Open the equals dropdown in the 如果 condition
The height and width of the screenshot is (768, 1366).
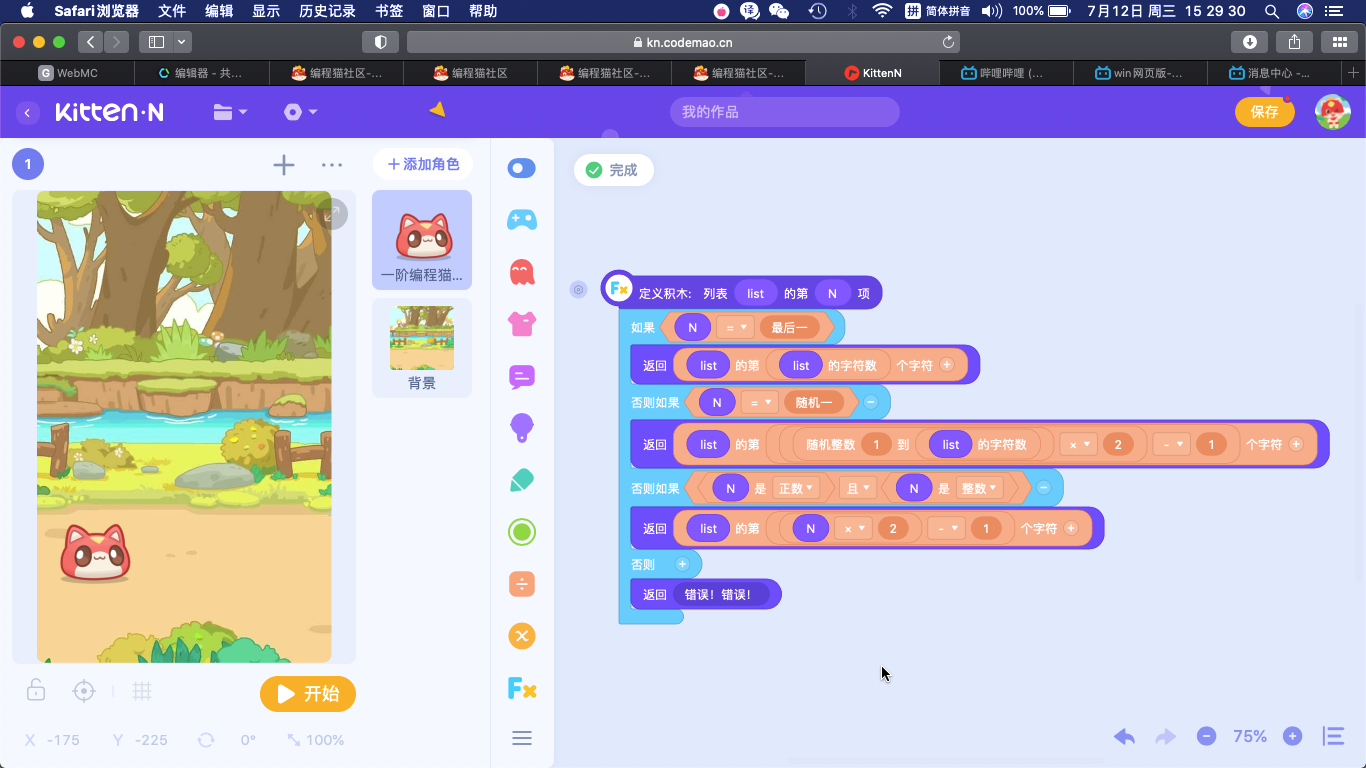(x=736, y=327)
